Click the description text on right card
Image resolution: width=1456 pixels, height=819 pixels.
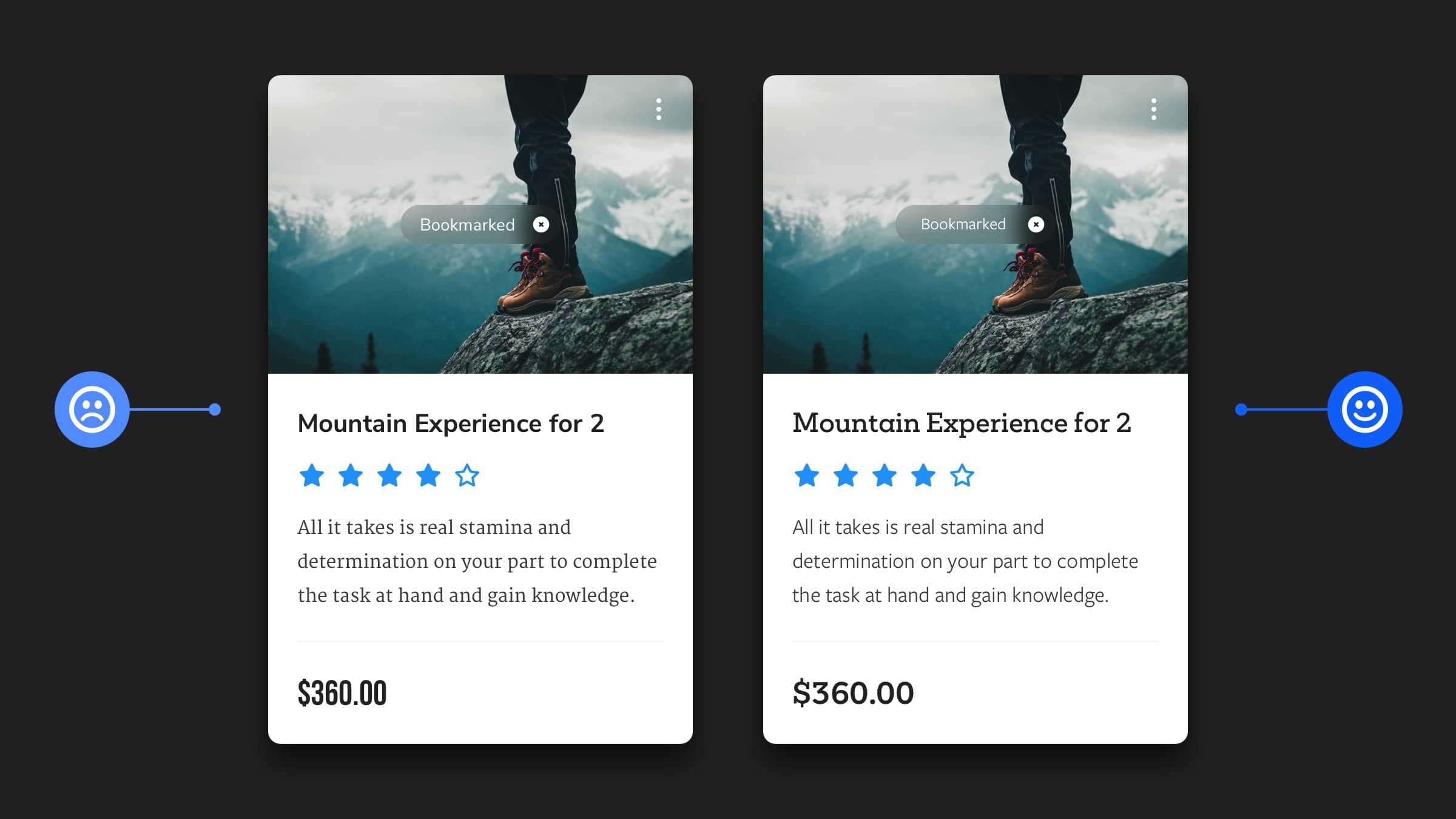coord(965,561)
